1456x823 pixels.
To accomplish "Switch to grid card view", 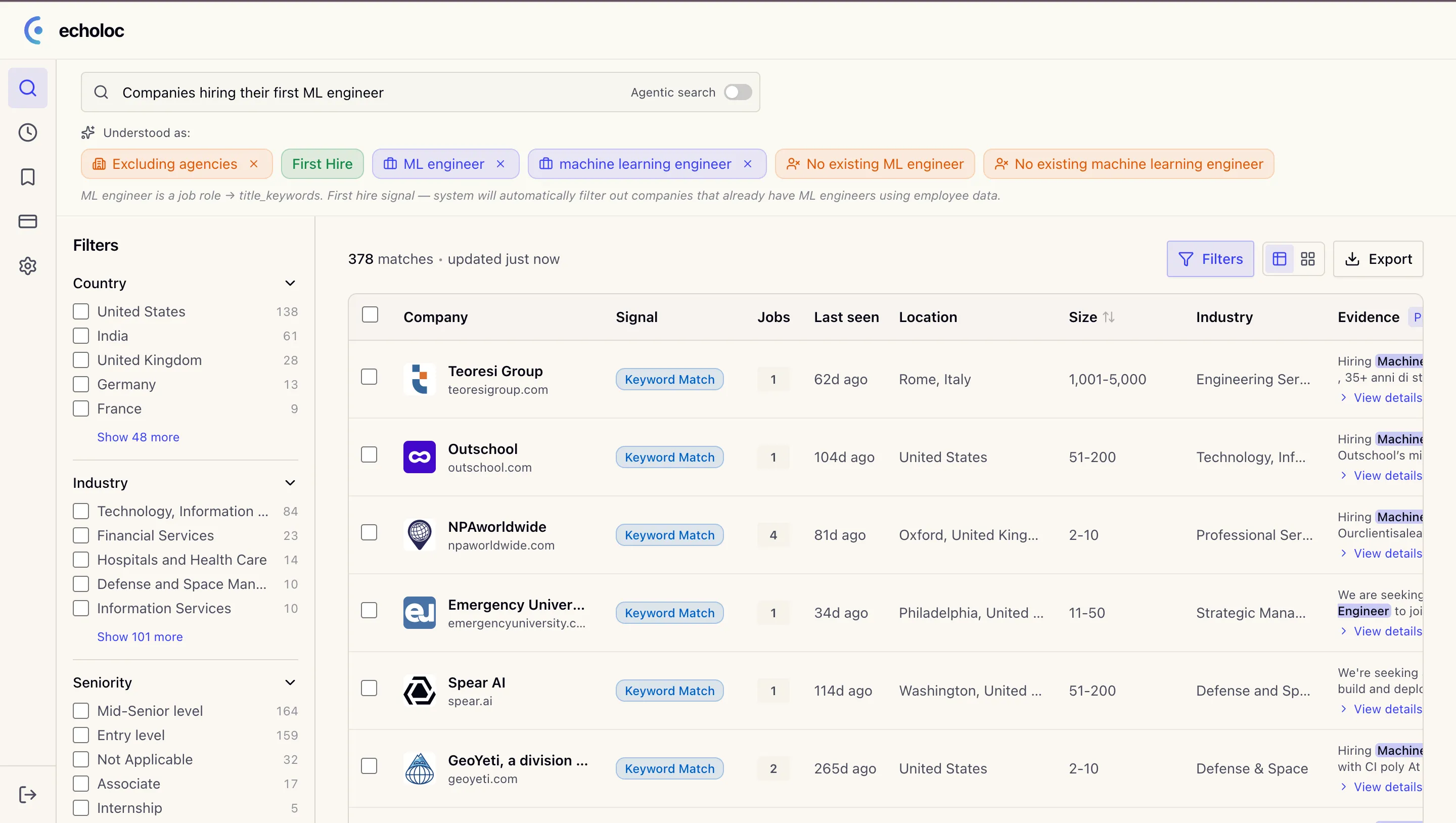I will click(x=1308, y=259).
